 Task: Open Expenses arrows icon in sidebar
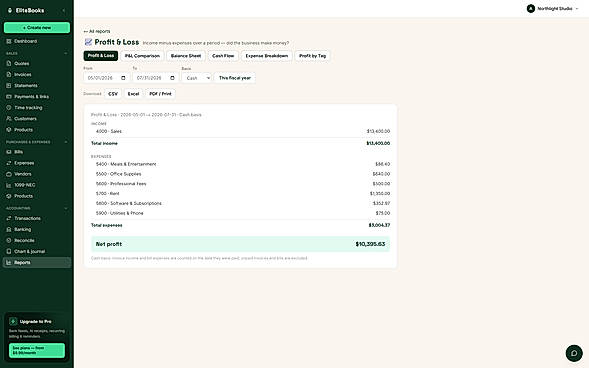coord(9,163)
